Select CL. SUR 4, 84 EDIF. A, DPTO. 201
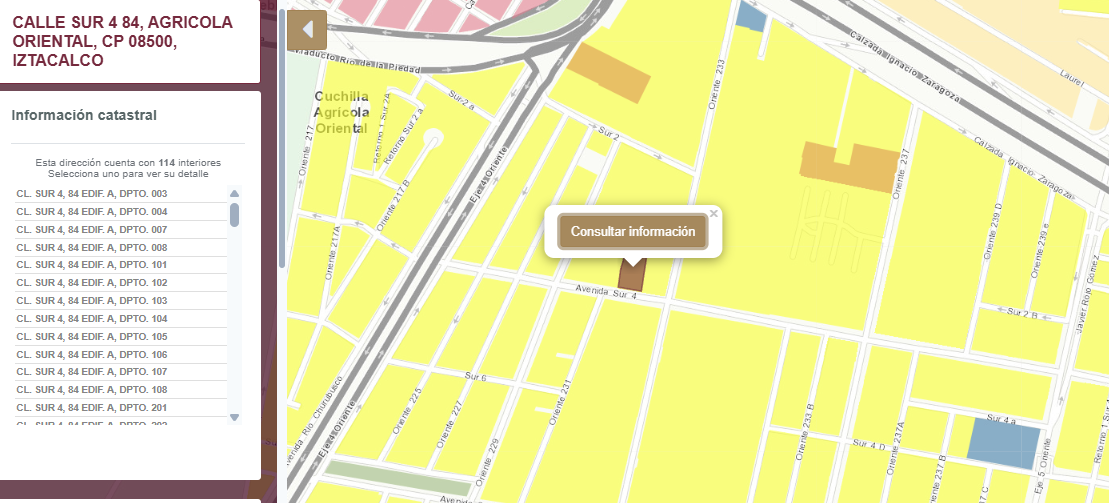1109x503 pixels. click(x=120, y=407)
